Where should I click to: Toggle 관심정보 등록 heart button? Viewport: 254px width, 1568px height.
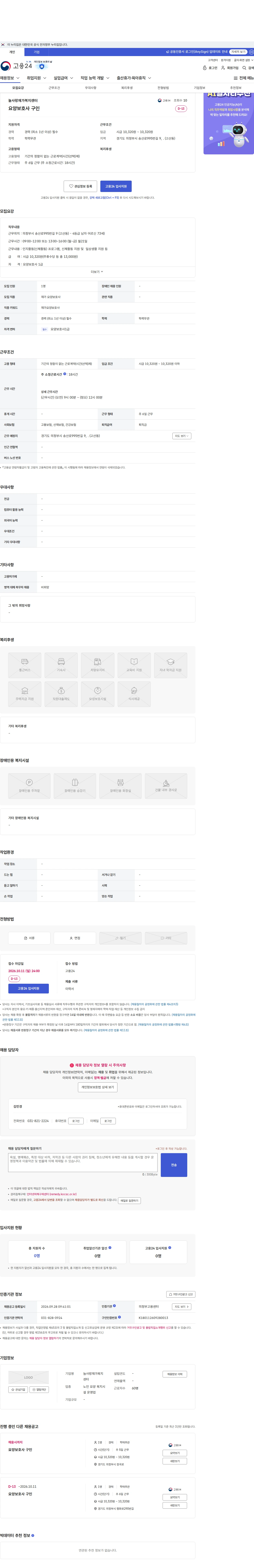pyautogui.click(x=80, y=186)
